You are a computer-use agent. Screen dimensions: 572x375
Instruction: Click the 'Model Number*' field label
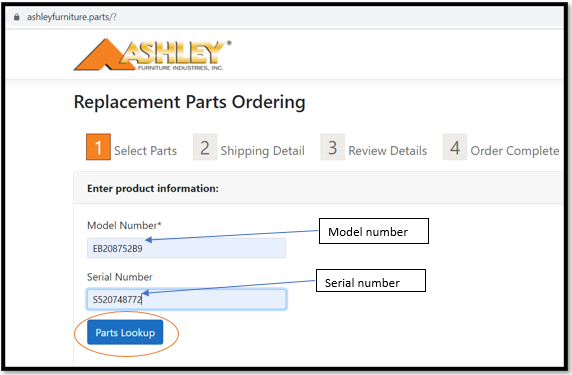(124, 225)
